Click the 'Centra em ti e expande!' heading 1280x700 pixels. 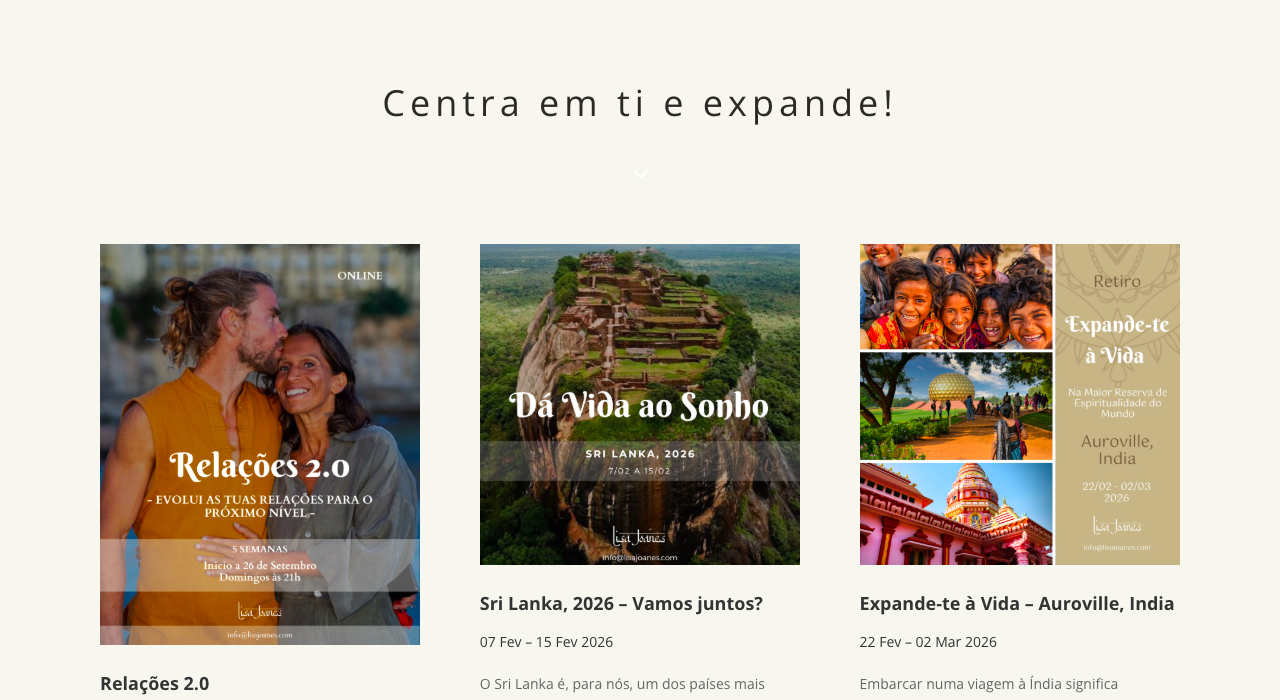pos(640,102)
